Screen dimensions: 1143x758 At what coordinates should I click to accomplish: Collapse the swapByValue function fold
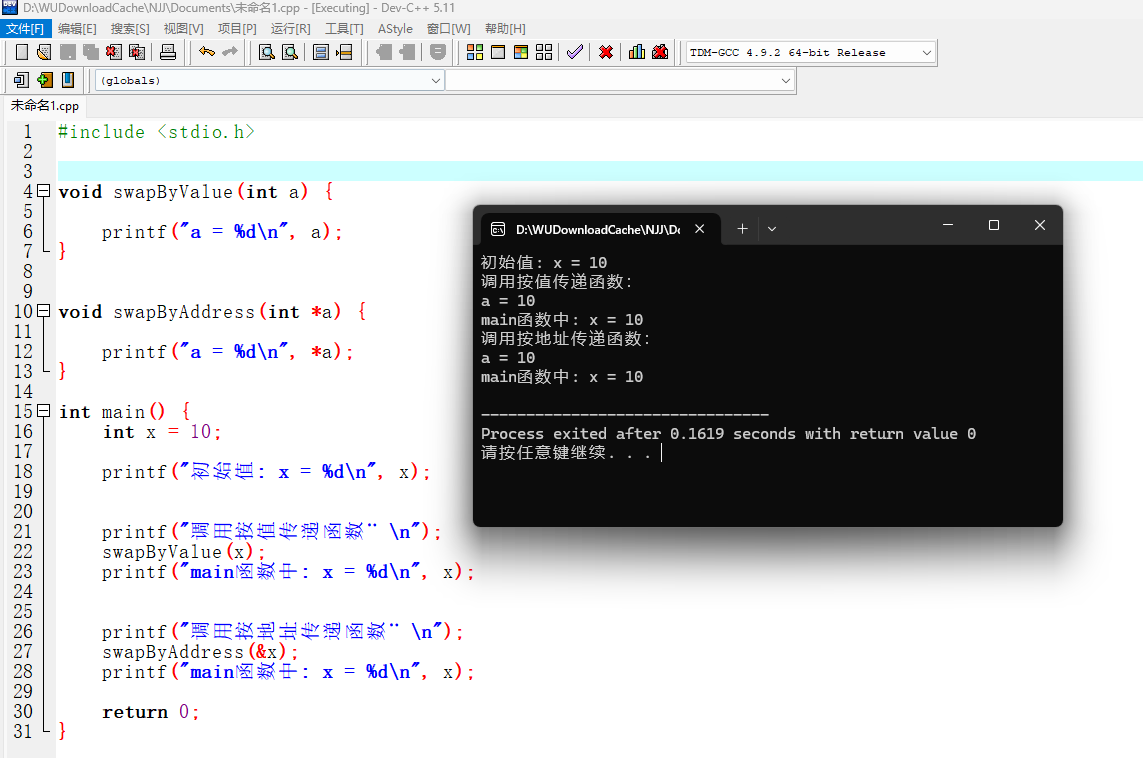click(44, 191)
